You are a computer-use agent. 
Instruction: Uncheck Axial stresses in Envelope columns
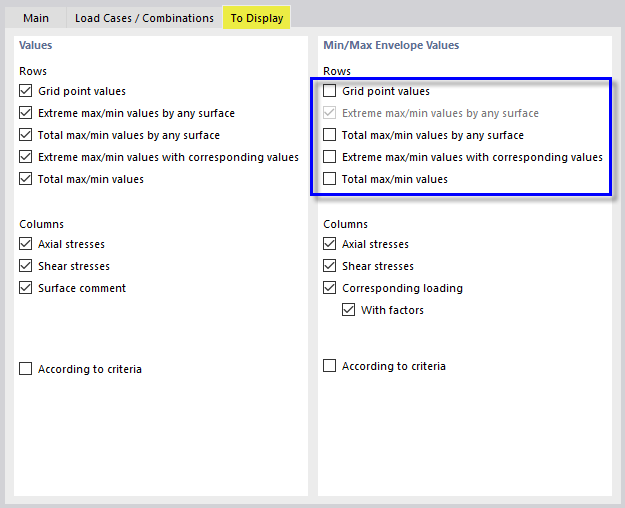[x=330, y=244]
